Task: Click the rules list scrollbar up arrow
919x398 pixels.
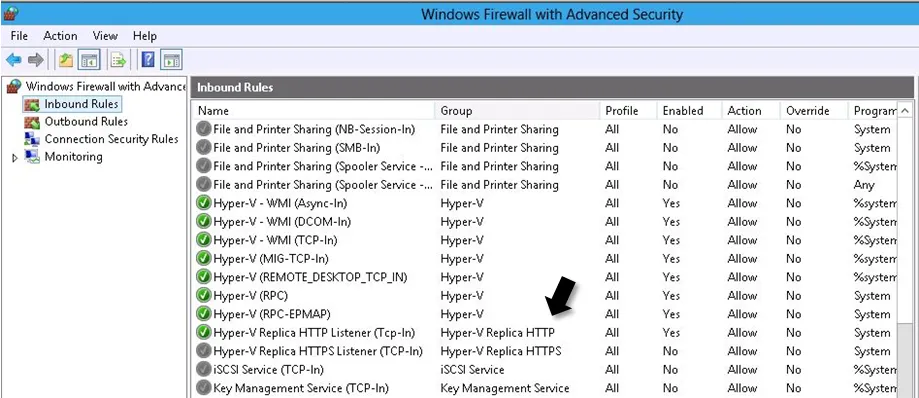Action: pyautogui.click(x=905, y=111)
